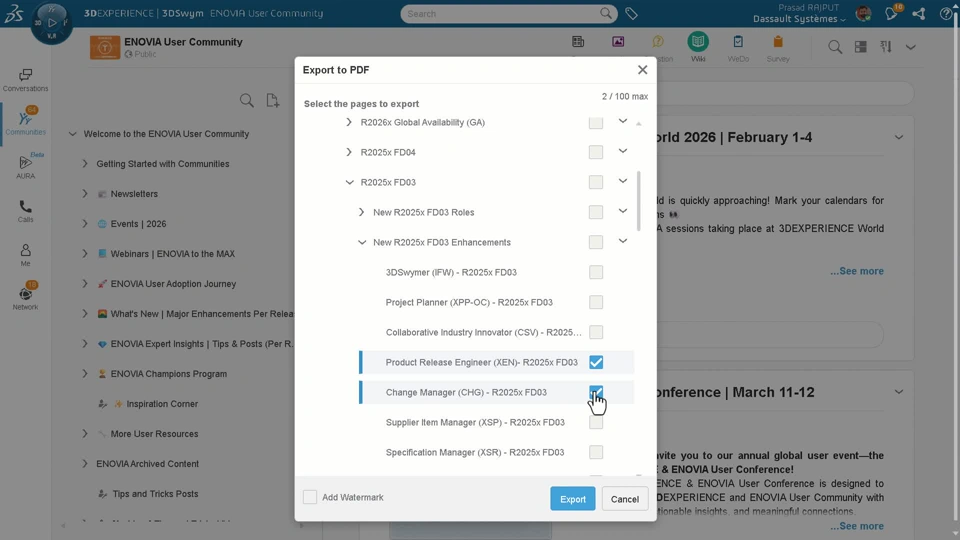960x540 pixels.
Task: Click See more under World 2026 post
Action: [x=857, y=271]
